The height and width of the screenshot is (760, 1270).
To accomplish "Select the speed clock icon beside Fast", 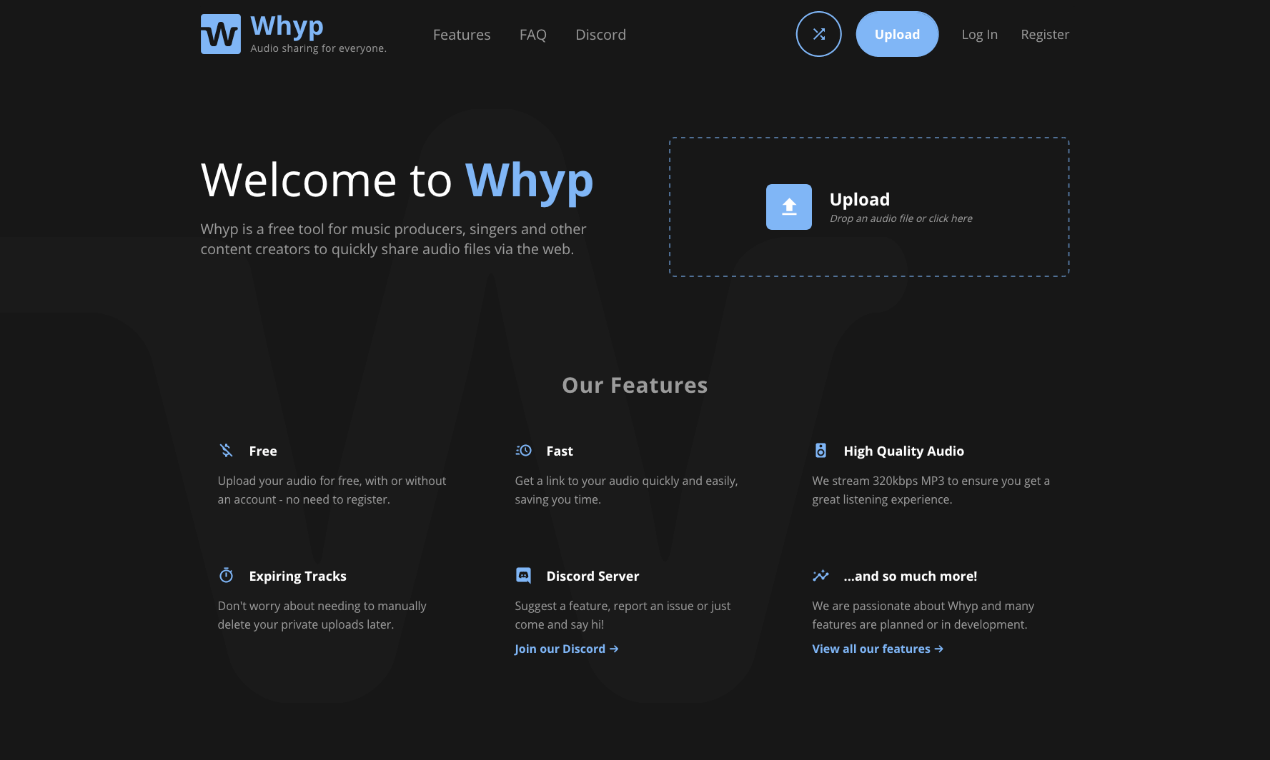I will pos(523,450).
